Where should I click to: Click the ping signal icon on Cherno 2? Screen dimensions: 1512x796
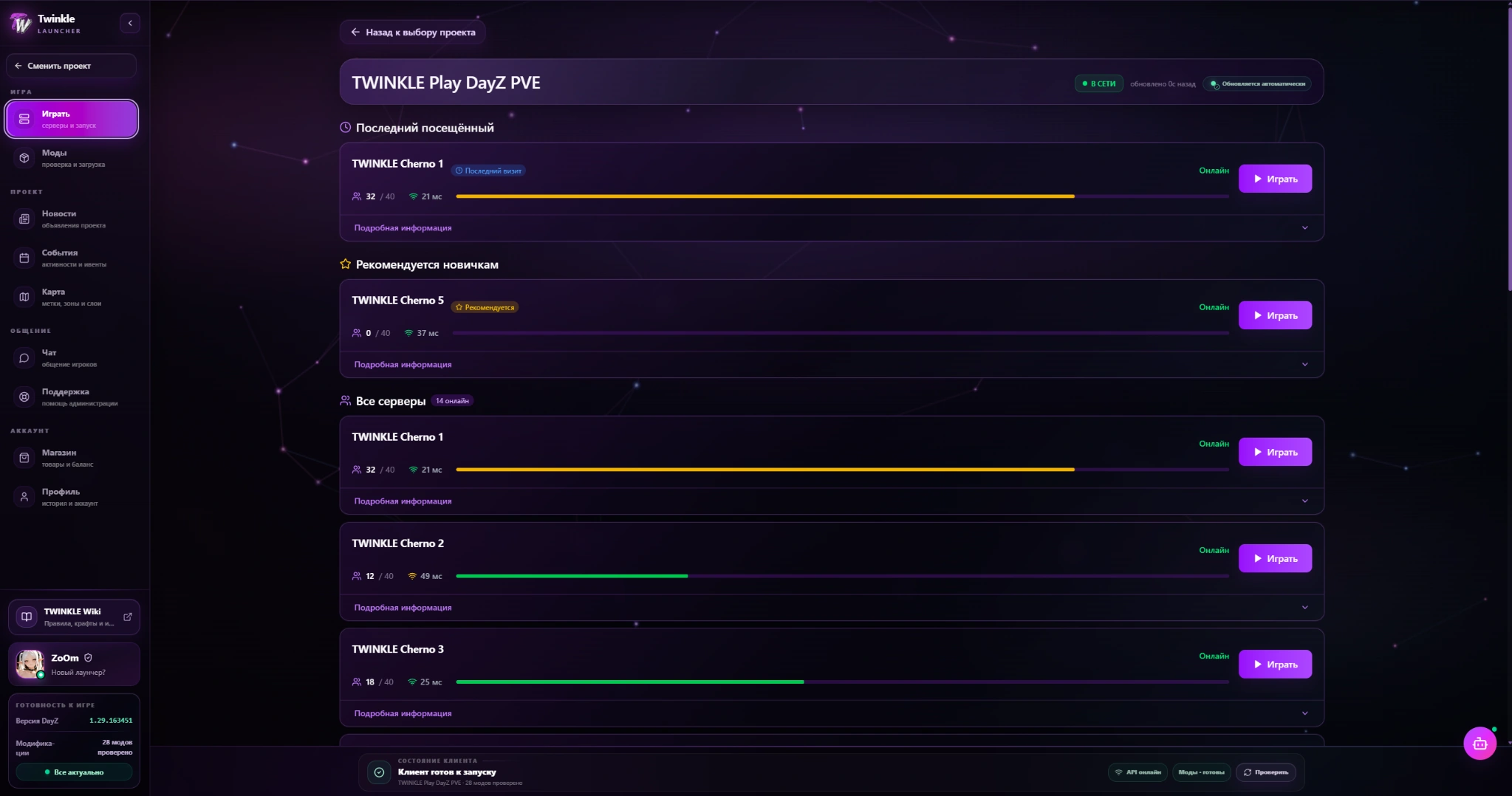(412, 576)
